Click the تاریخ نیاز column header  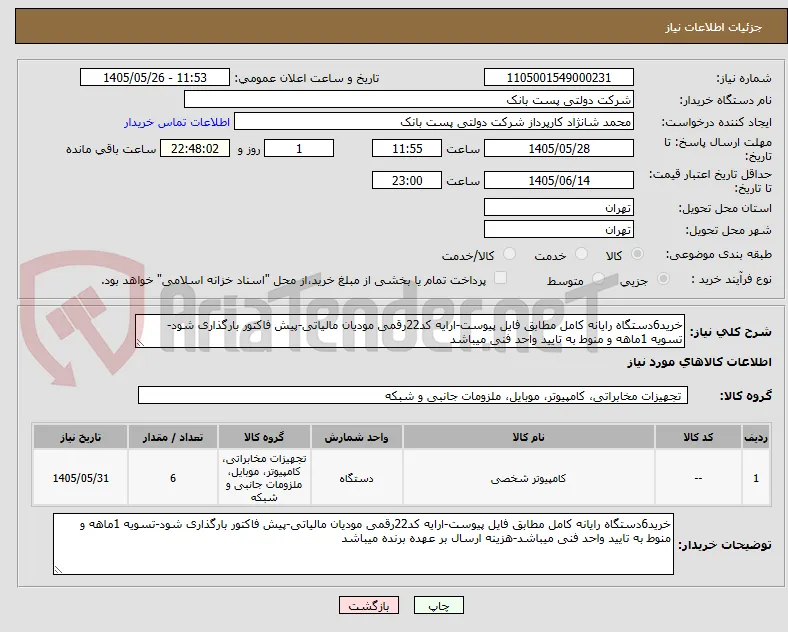pos(80,437)
